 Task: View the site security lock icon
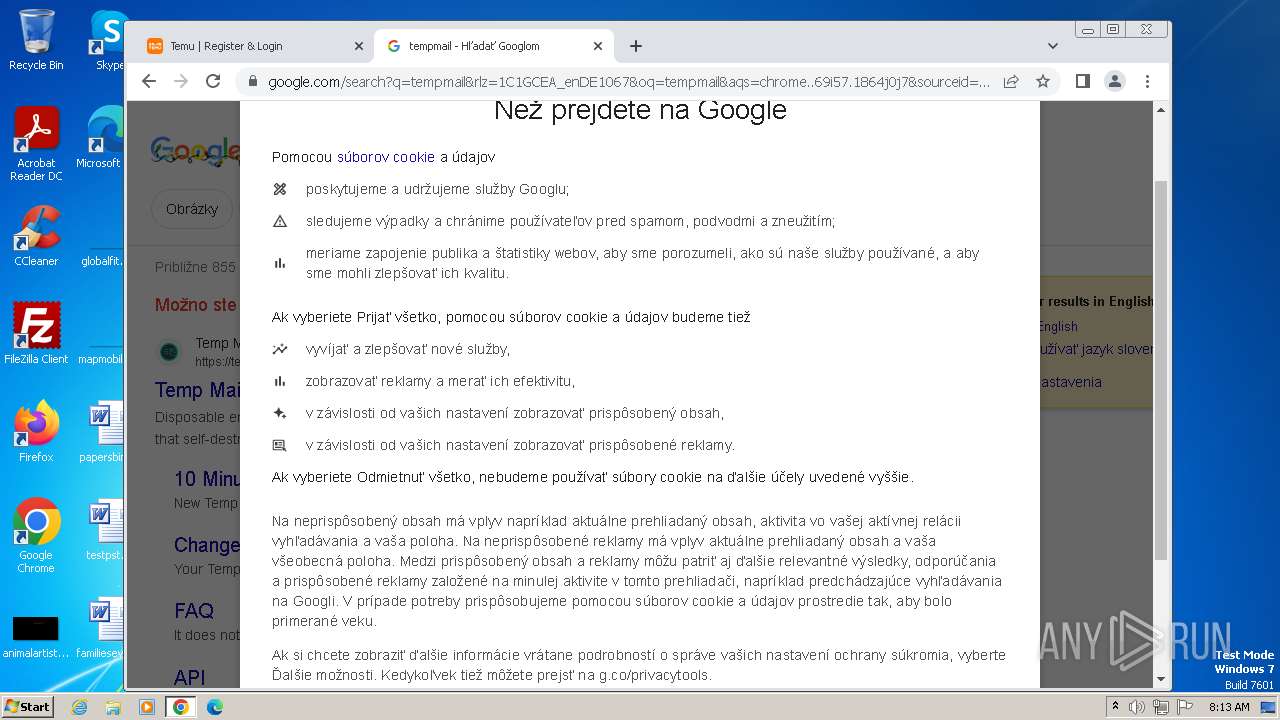pyautogui.click(x=252, y=81)
